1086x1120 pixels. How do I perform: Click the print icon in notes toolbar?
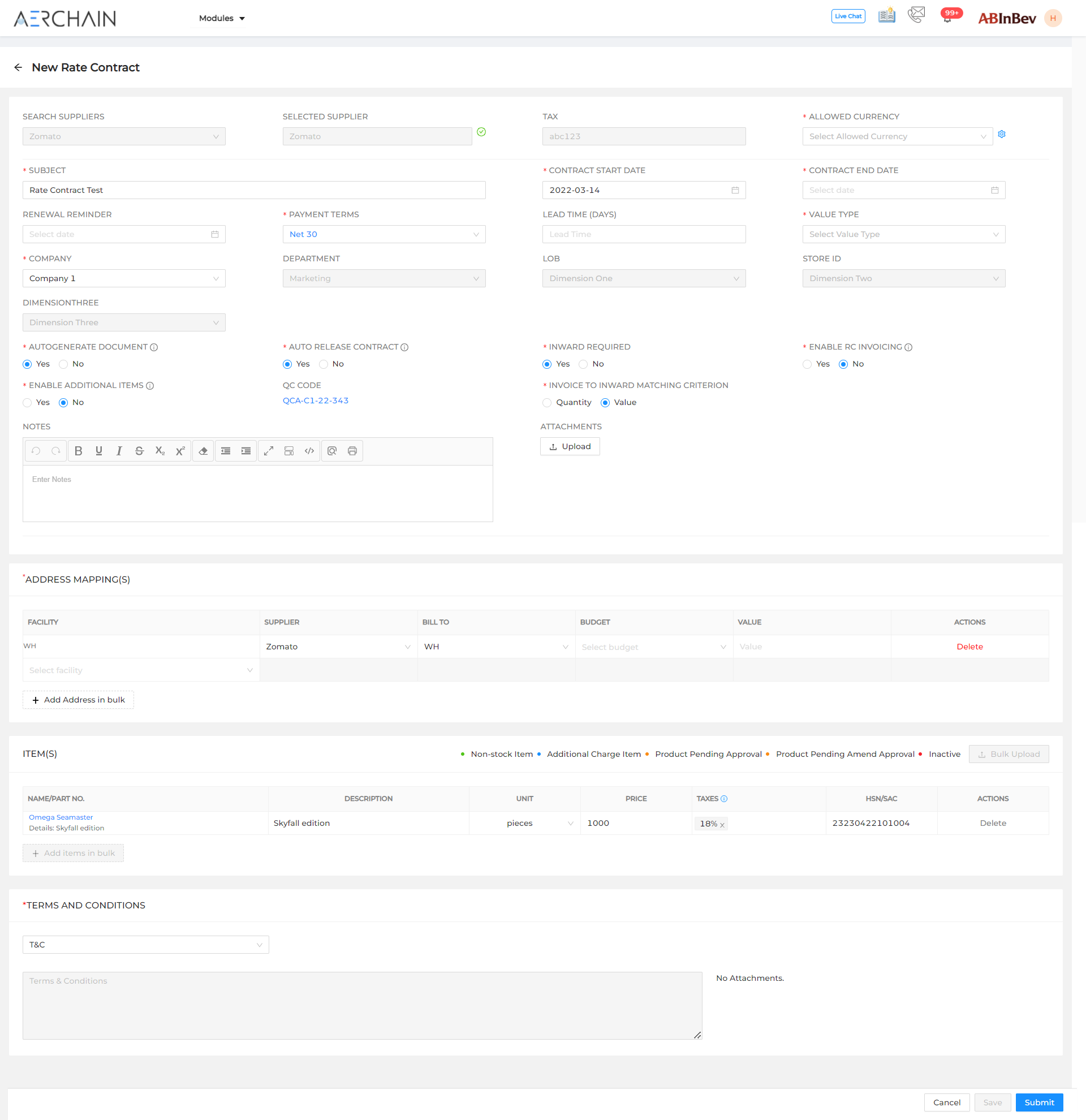coord(352,451)
